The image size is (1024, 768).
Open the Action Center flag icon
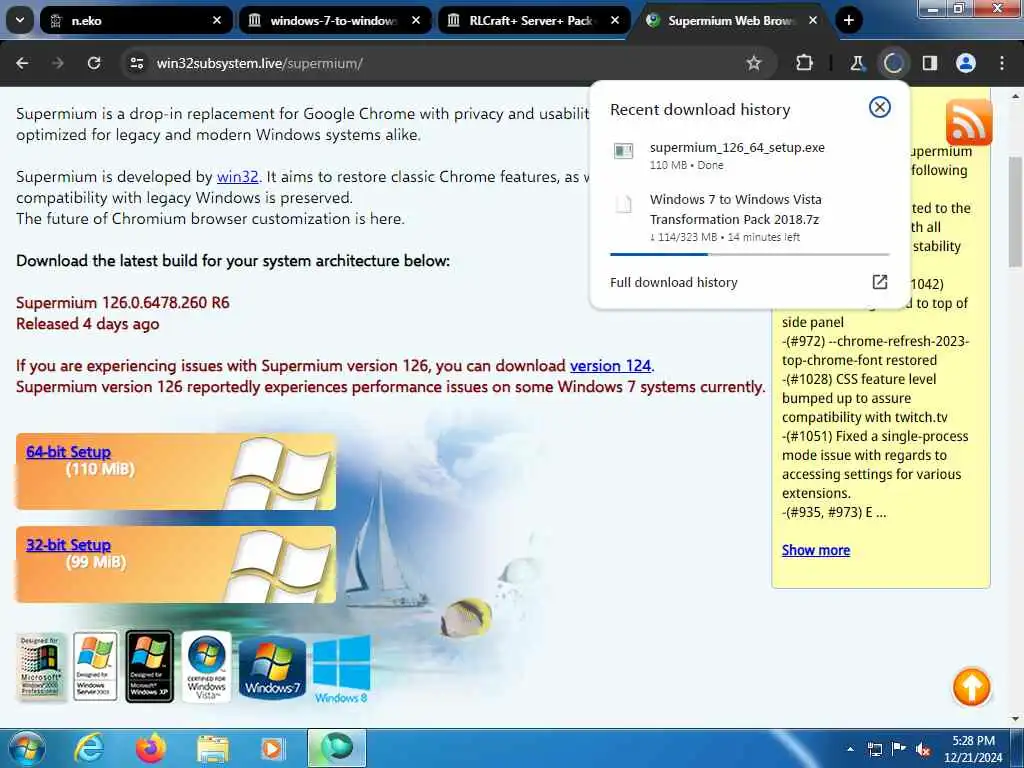tap(899, 749)
